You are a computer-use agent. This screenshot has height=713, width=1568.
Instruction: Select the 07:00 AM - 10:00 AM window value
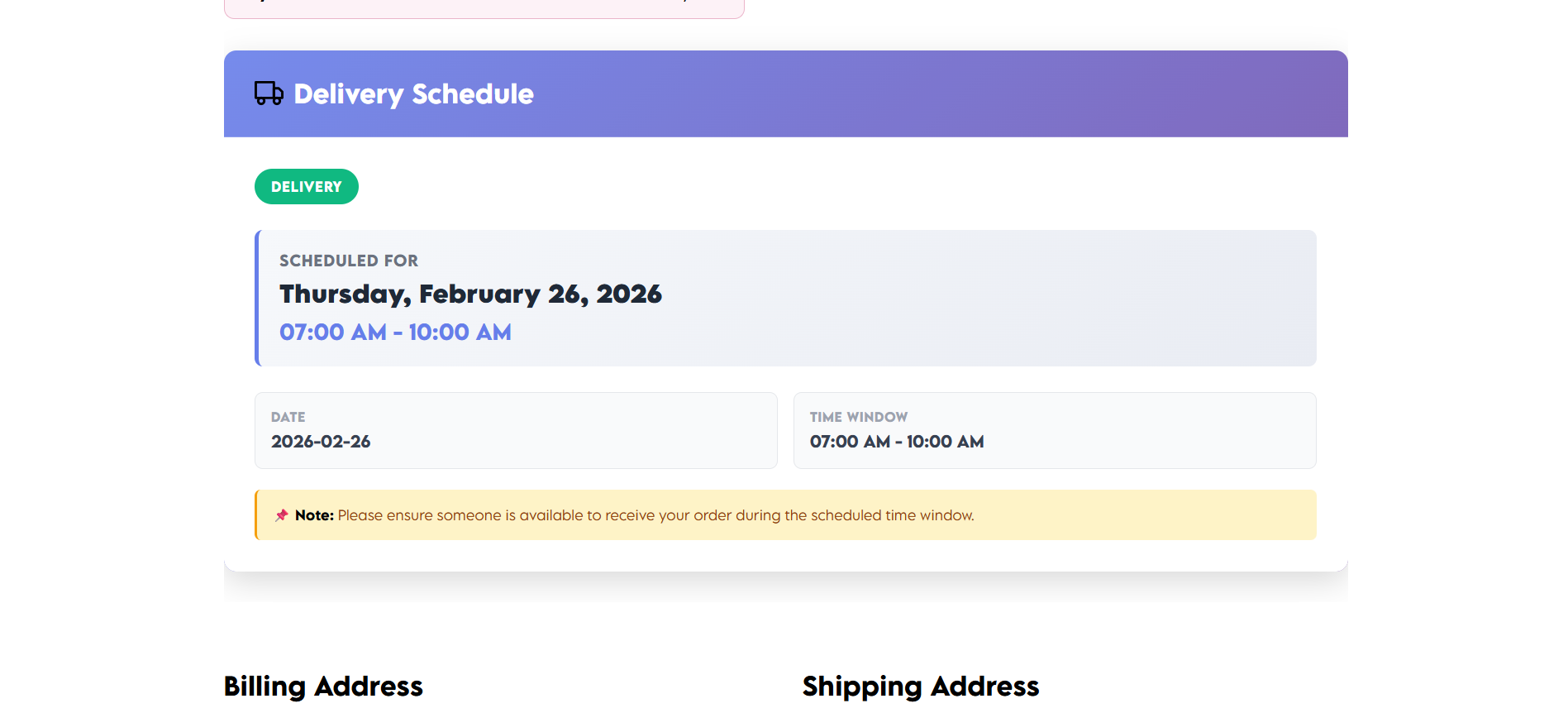click(x=897, y=442)
